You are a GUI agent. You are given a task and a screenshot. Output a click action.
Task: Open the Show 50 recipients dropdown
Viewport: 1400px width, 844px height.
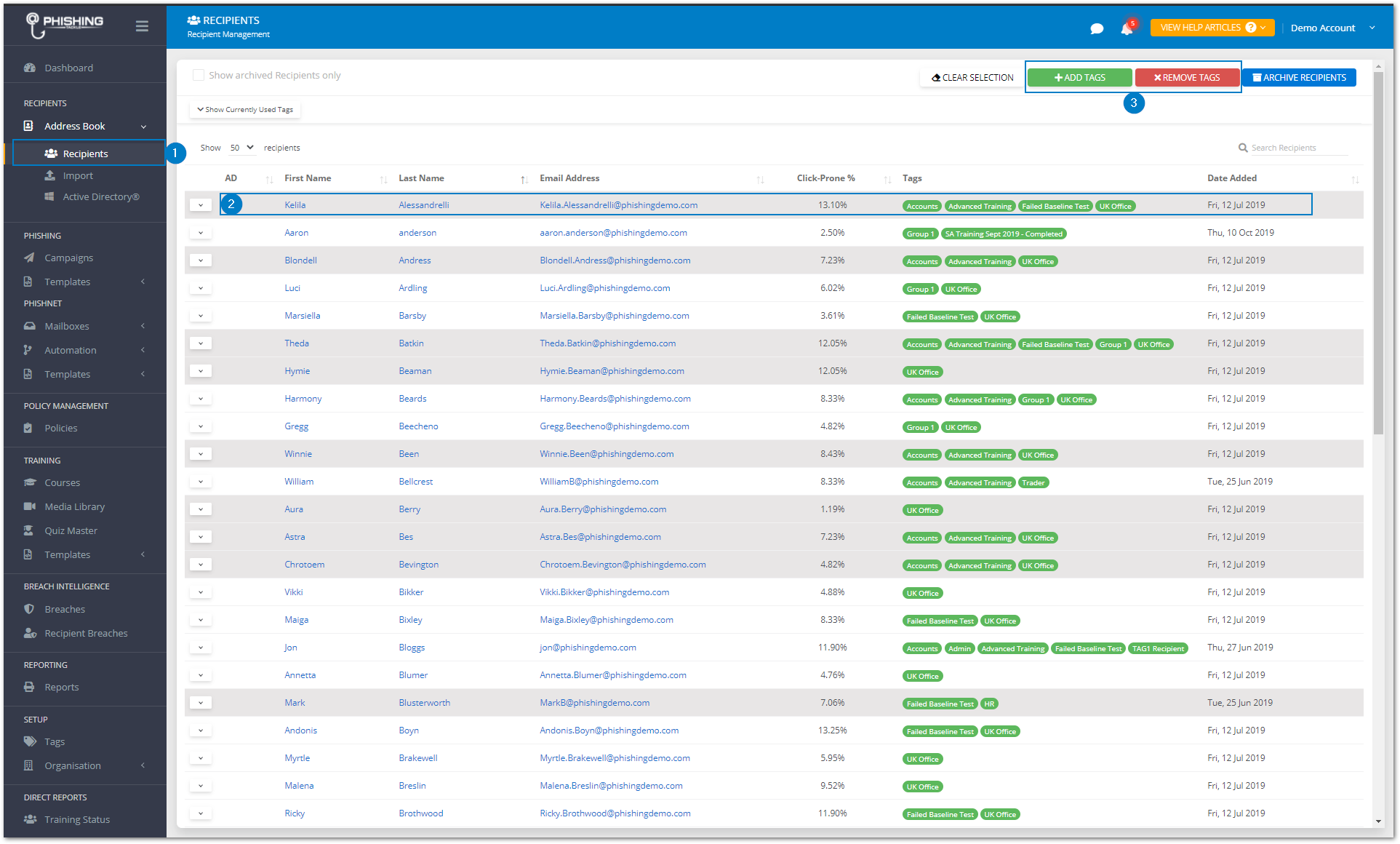(241, 148)
